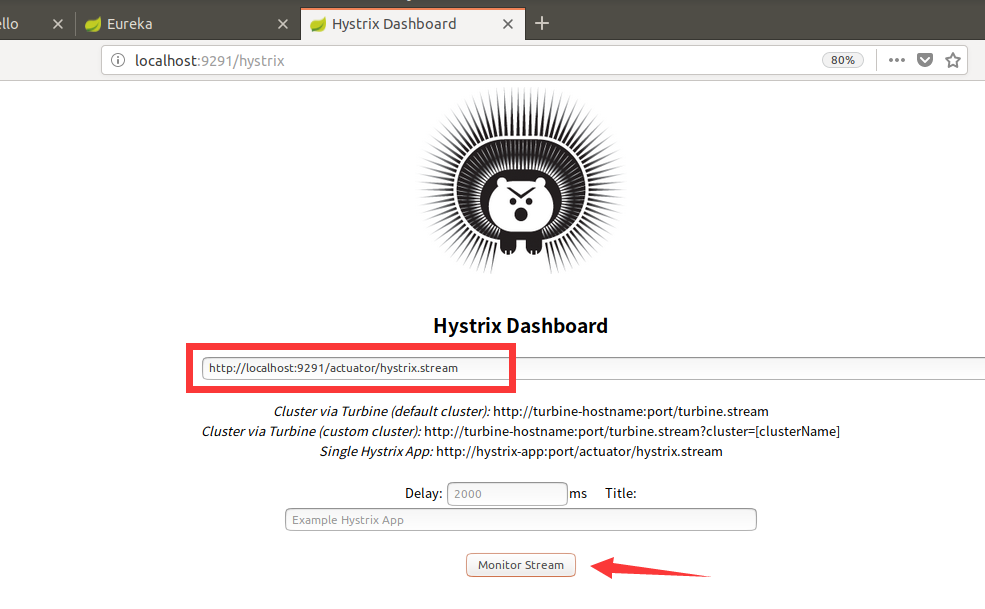985x609 pixels.
Task: Save the page with the Pocket icon
Action: pyautogui.click(x=924, y=60)
